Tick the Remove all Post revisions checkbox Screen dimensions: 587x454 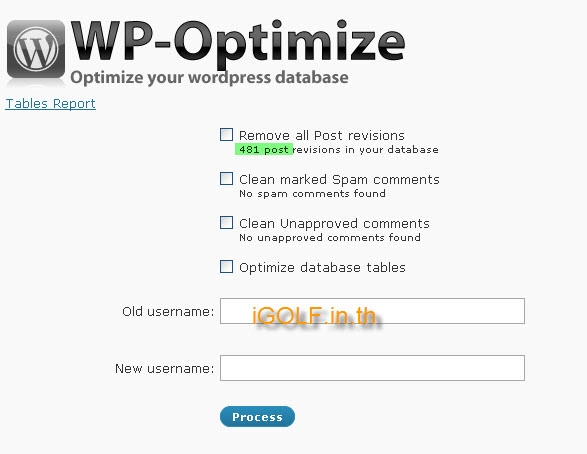226,134
